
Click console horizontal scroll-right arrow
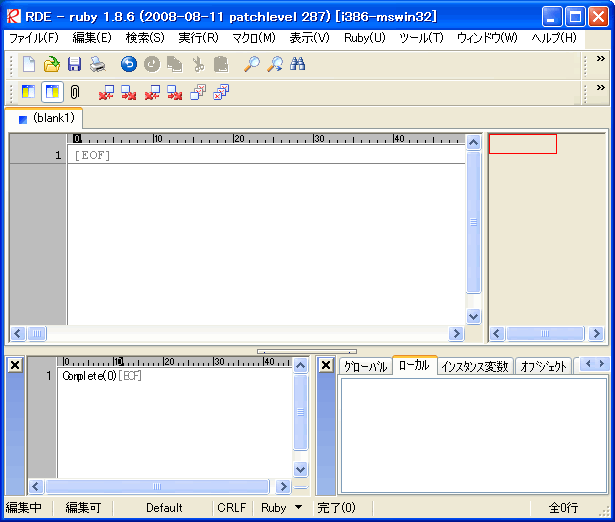[282, 487]
